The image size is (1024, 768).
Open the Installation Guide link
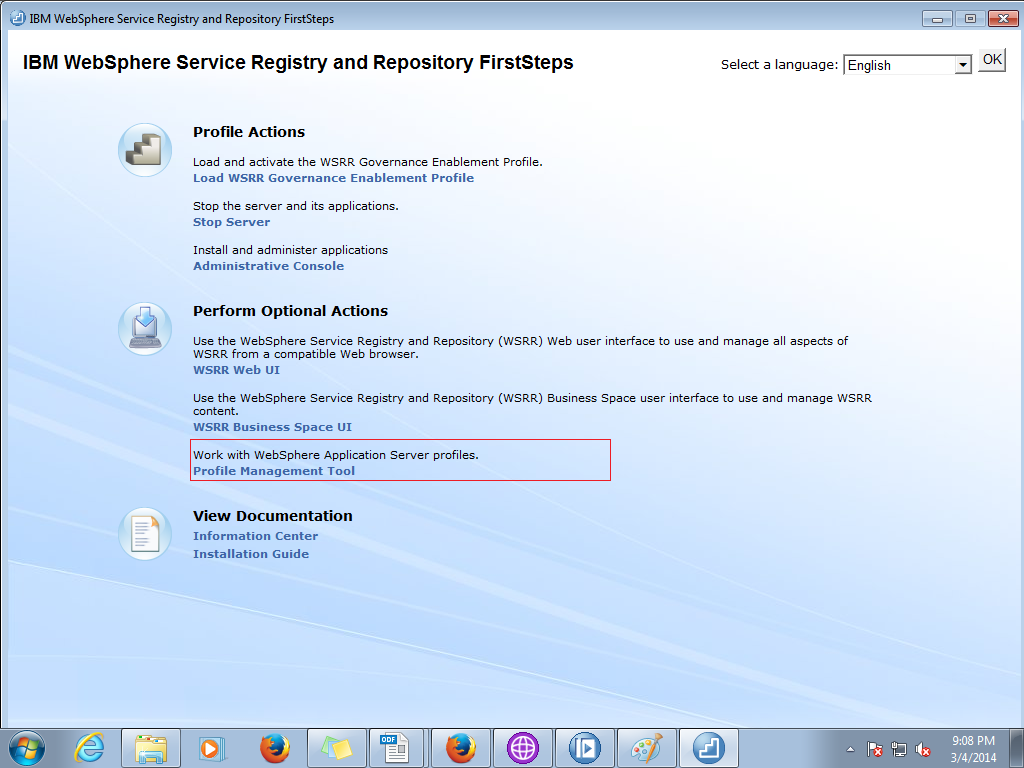coord(251,554)
